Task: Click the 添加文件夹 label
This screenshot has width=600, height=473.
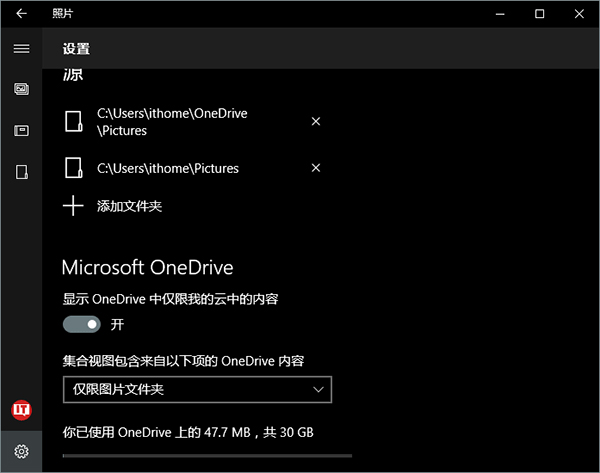Action: [x=129, y=206]
